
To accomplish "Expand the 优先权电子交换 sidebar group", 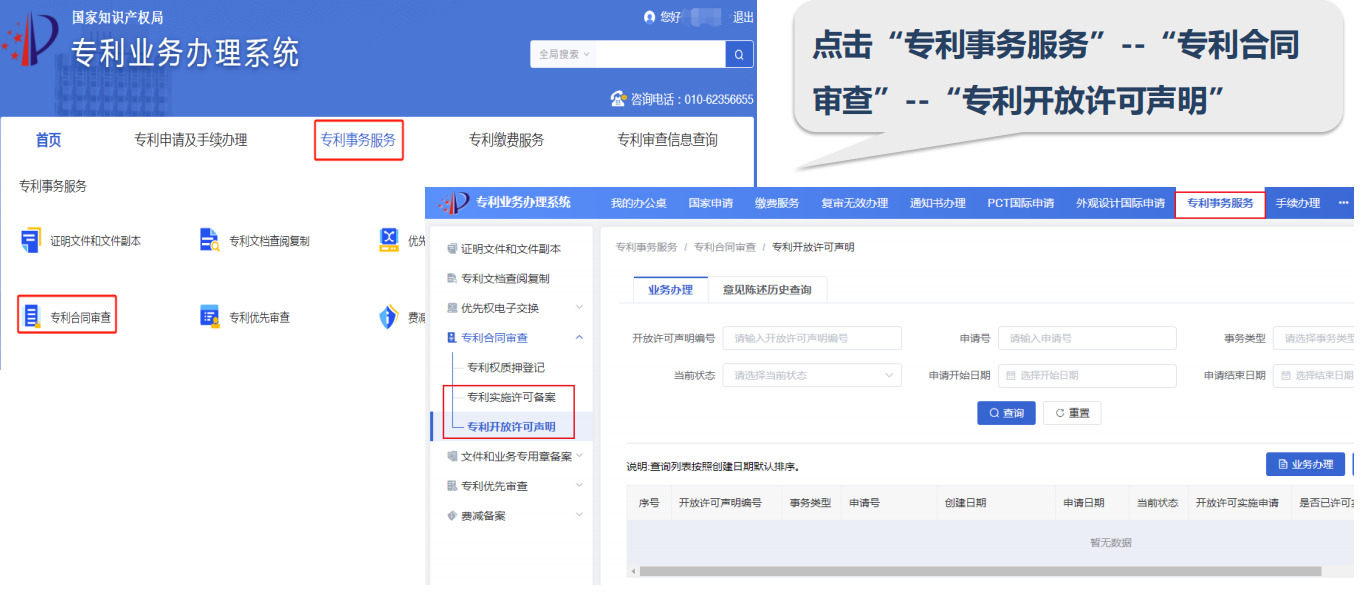I will [579, 308].
